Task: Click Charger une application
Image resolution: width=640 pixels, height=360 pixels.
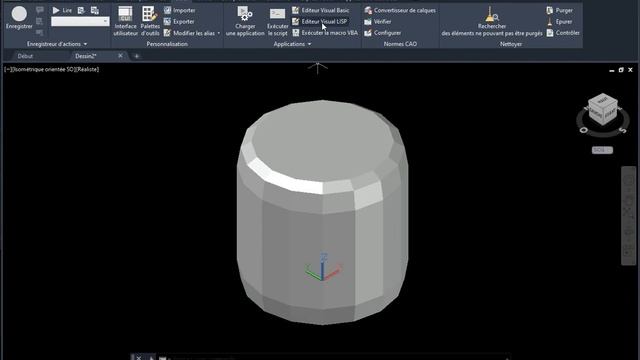Action: click(245, 21)
